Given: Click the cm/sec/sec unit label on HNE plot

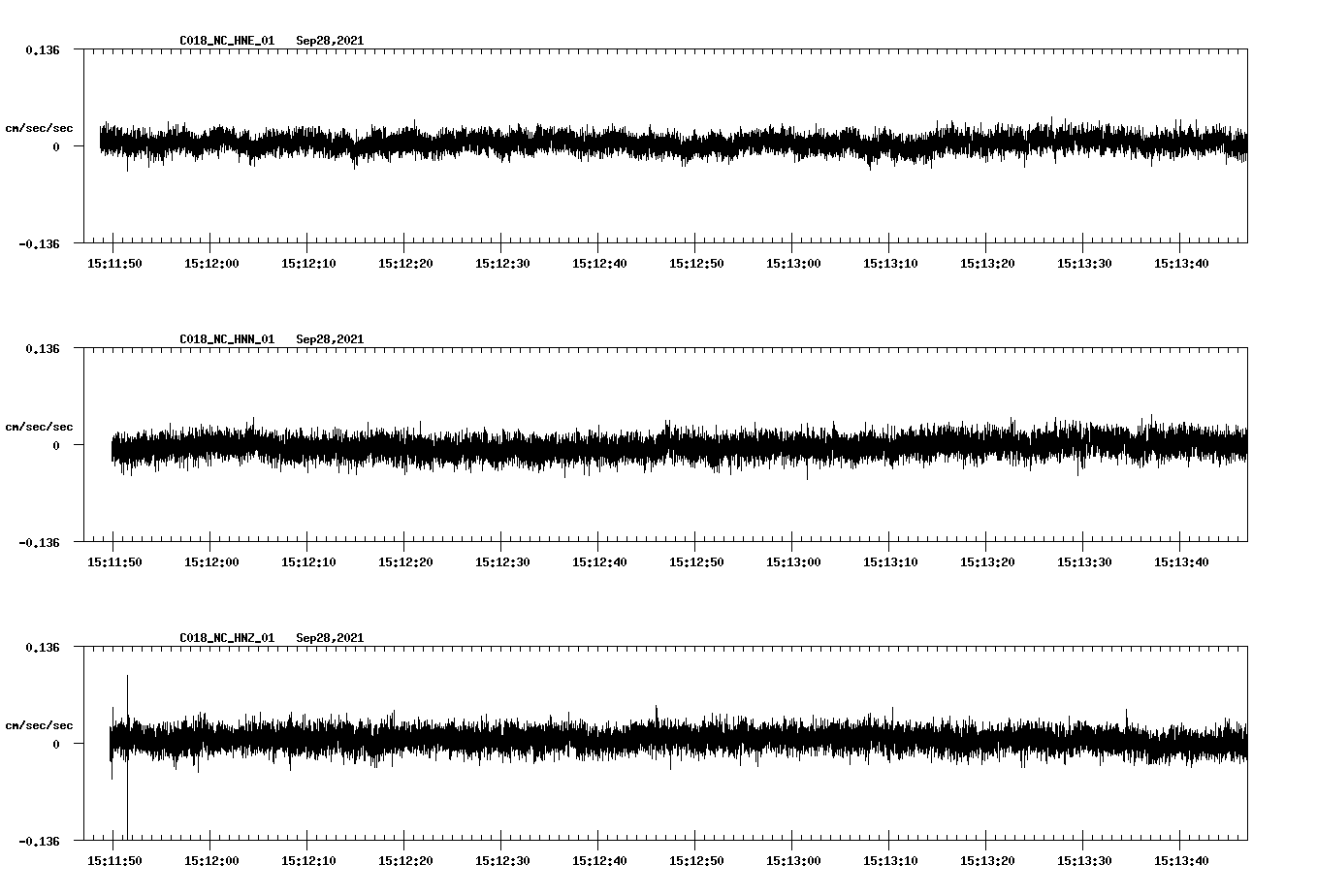Looking at the screenshot, I should click(39, 128).
